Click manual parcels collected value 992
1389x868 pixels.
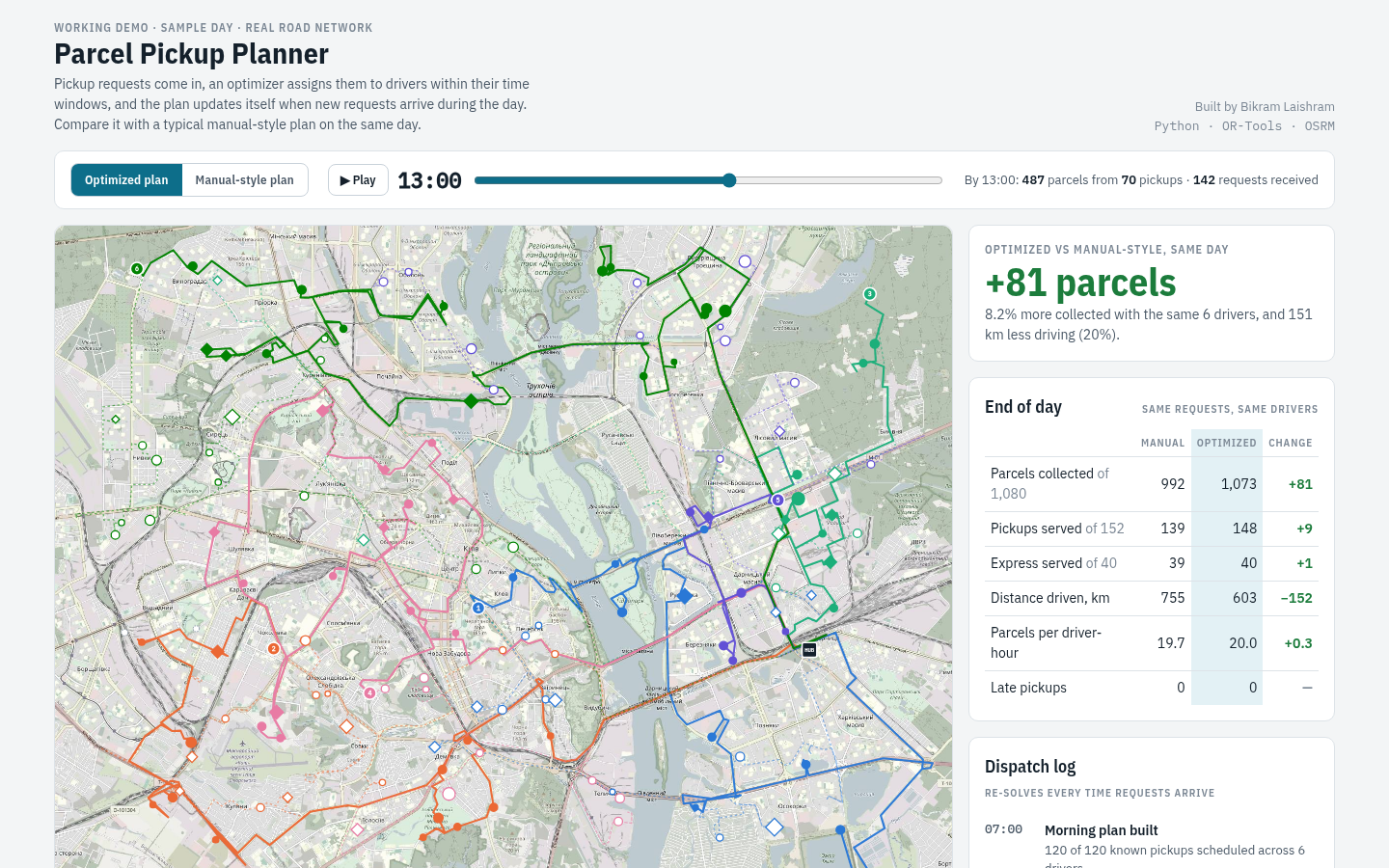tap(1173, 484)
